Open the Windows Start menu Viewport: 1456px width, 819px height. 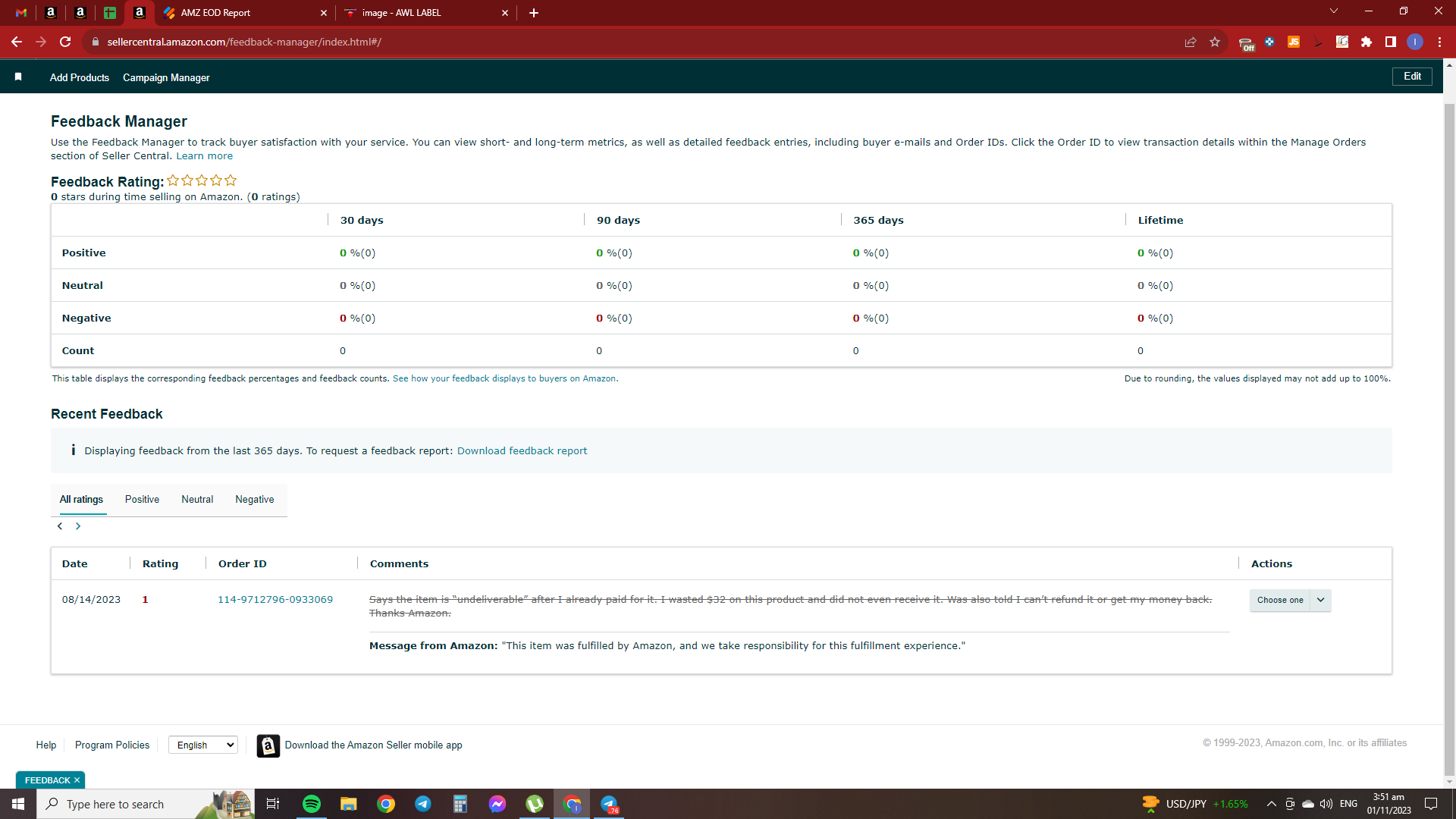18,804
